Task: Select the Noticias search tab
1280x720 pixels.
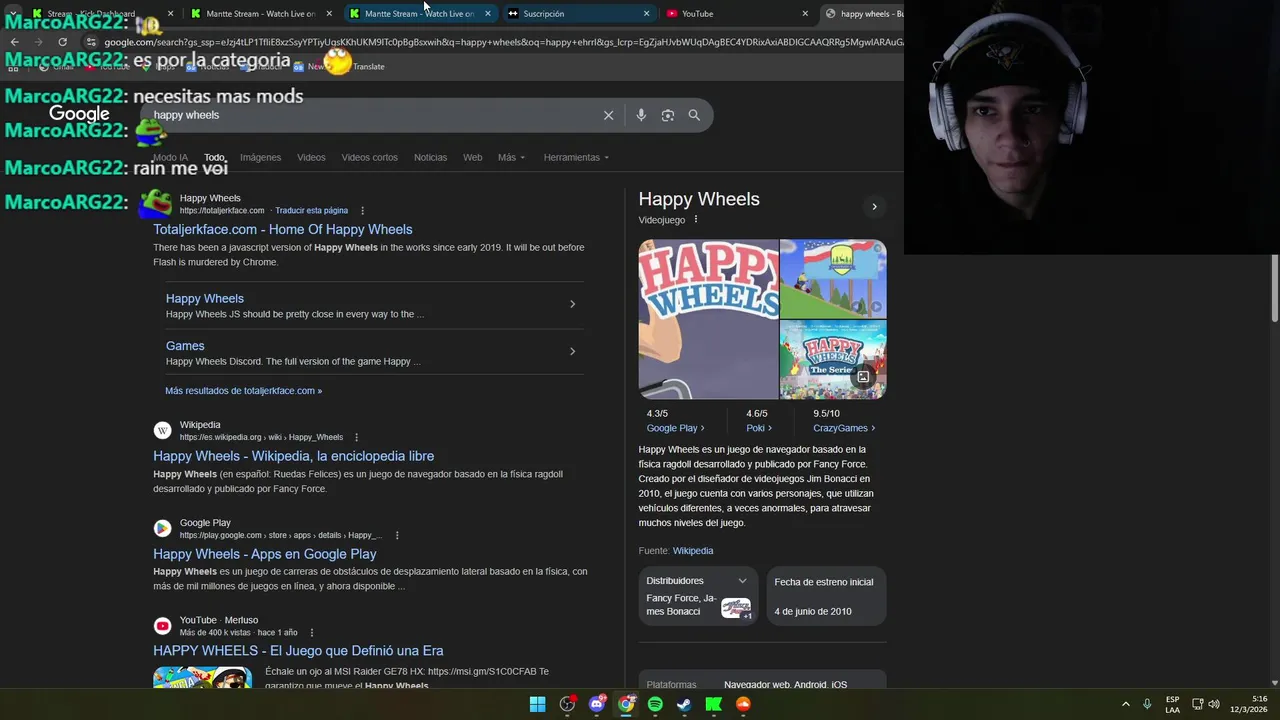Action: 430,157
